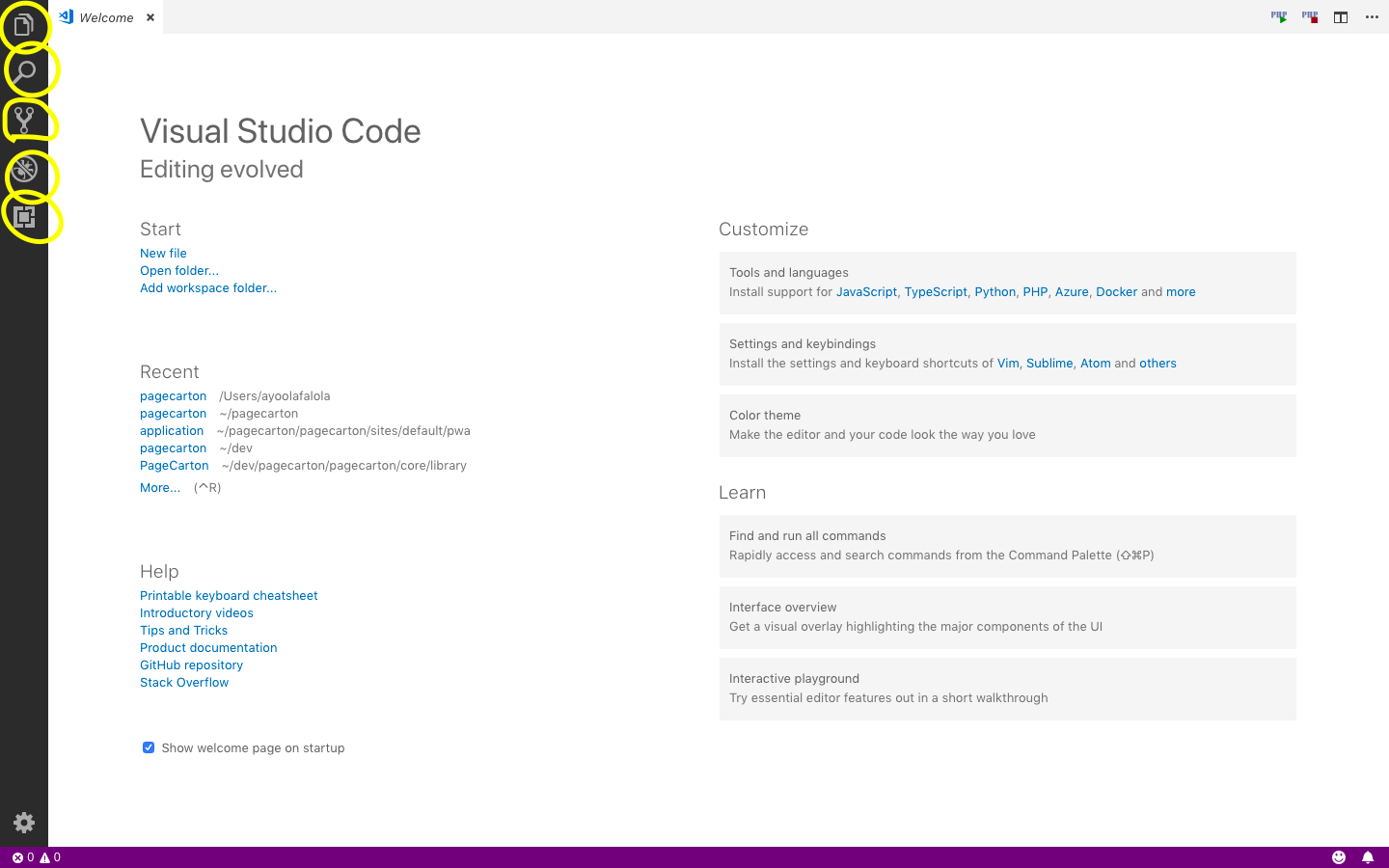Screen dimensions: 1389x868
Task: Click the More... recent link
Action: 160,488
